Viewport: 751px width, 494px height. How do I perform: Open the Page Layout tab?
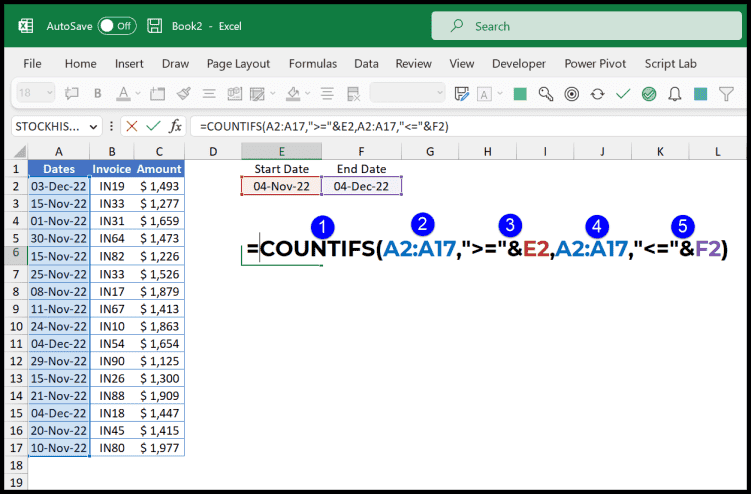click(x=238, y=63)
